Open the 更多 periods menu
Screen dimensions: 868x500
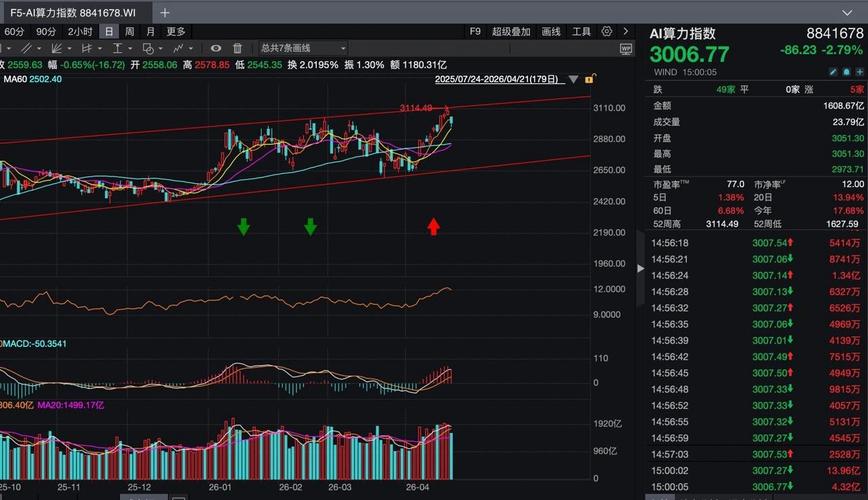pyautogui.click(x=176, y=32)
